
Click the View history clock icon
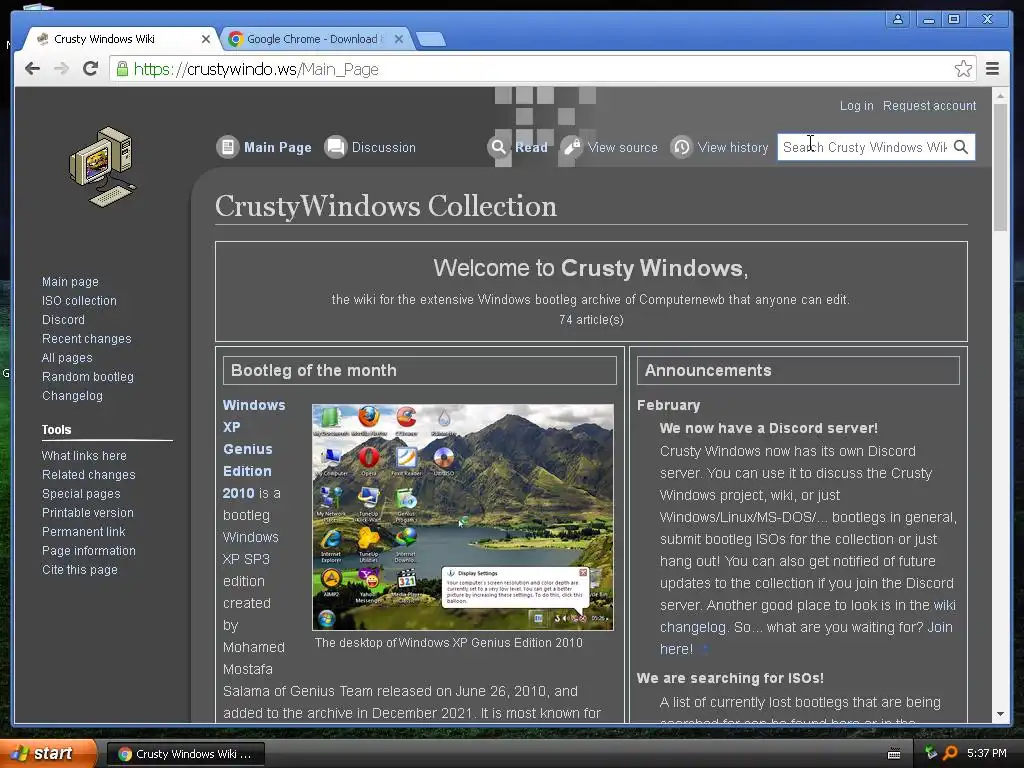point(681,147)
